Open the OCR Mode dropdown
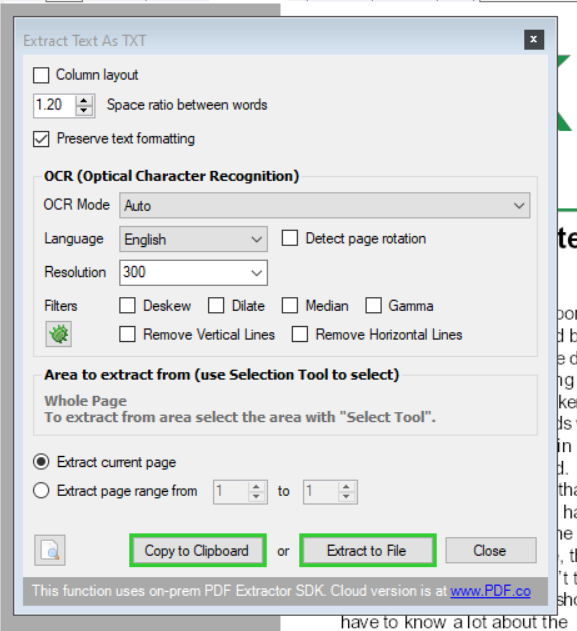Screen dimensions: 577x631 click(325, 206)
